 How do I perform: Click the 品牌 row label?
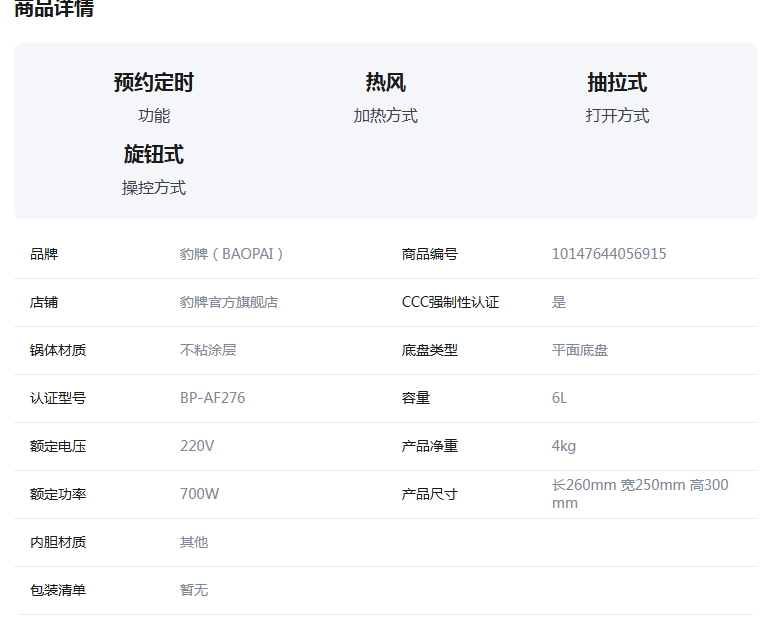pyautogui.click(x=44, y=254)
